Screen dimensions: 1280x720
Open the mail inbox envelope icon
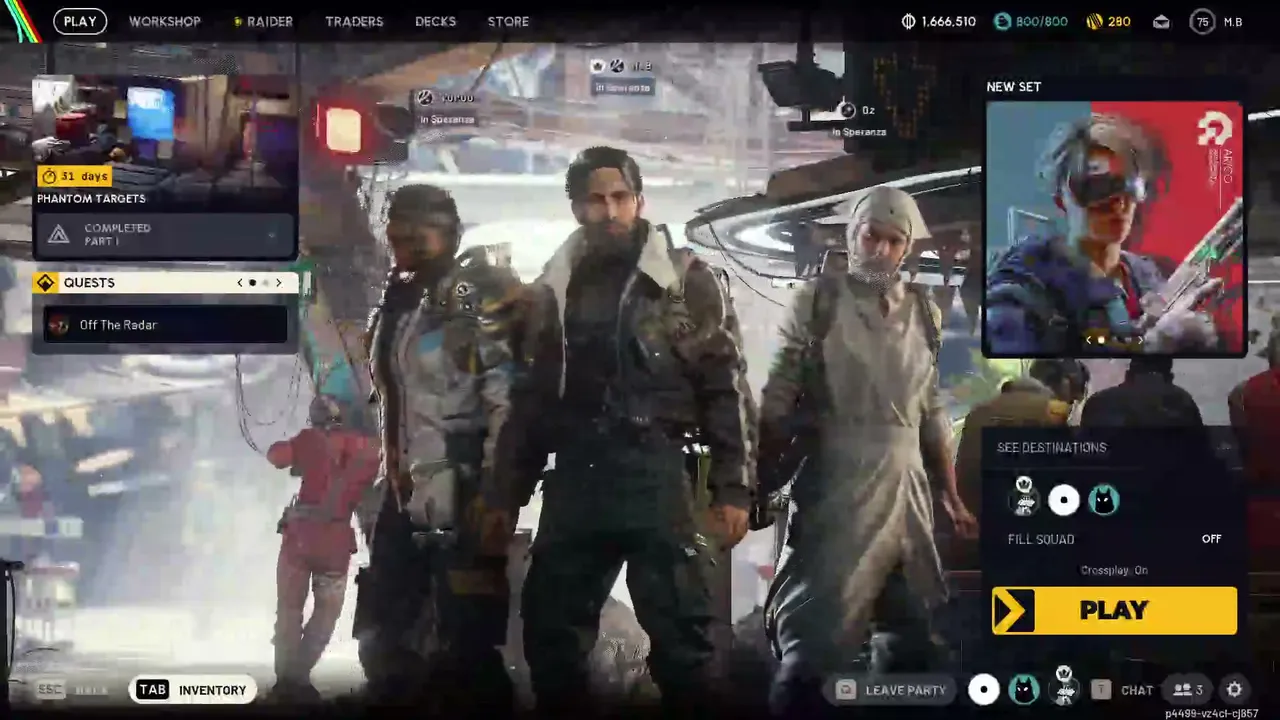point(1161,21)
